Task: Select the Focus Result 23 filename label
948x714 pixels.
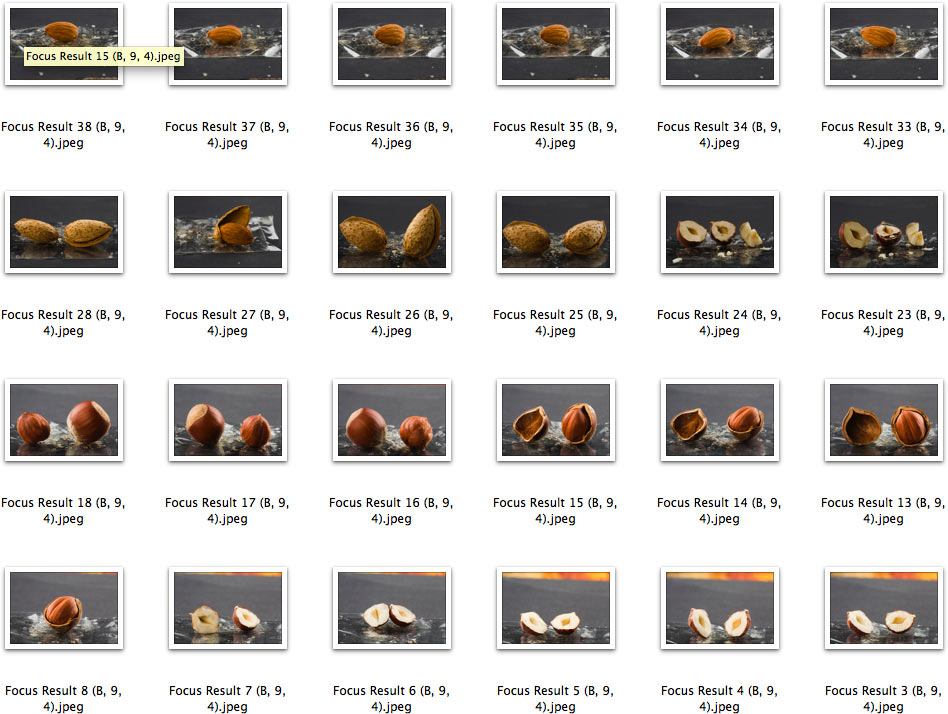Action: coord(883,323)
